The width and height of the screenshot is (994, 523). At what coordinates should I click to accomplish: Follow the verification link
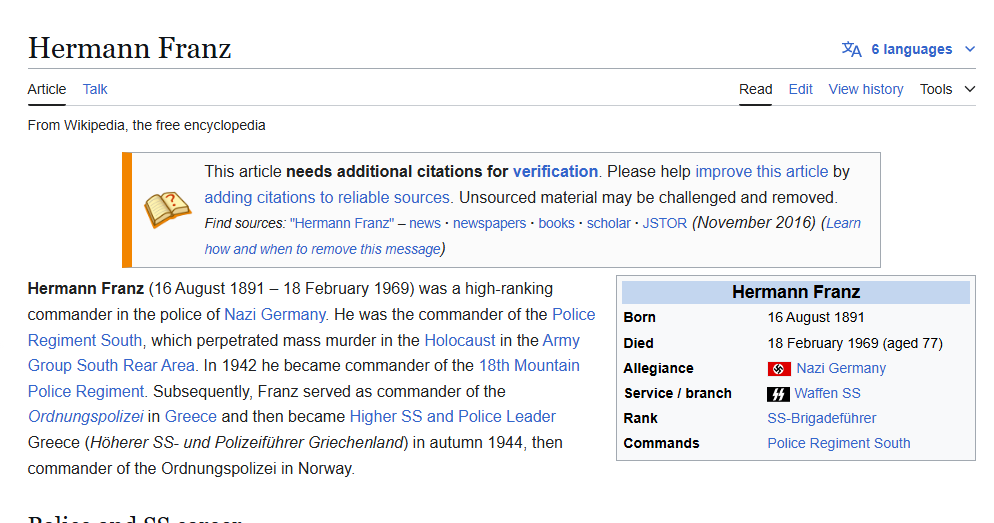coord(555,172)
